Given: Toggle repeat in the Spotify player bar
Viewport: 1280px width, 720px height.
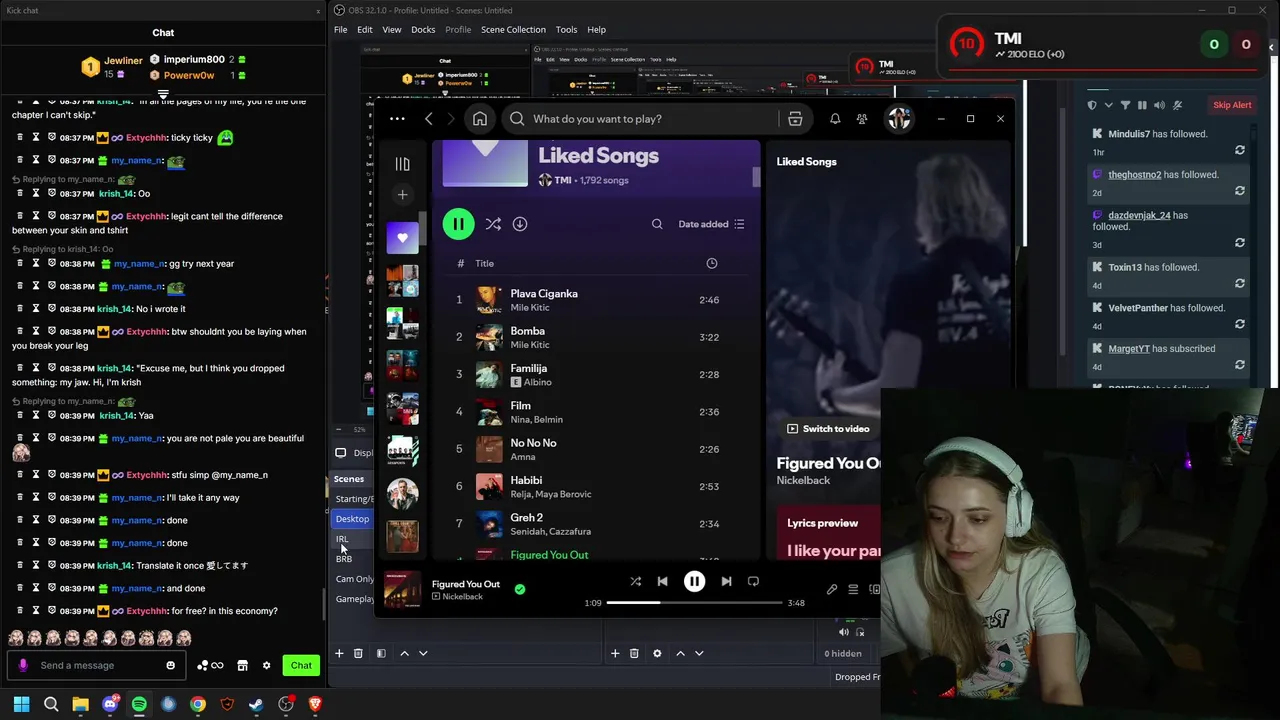Looking at the screenshot, I should (753, 581).
